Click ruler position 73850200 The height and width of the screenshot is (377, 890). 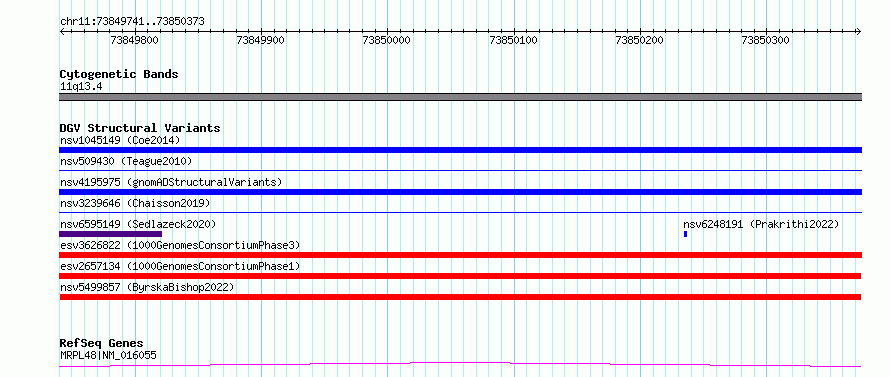[640, 40]
